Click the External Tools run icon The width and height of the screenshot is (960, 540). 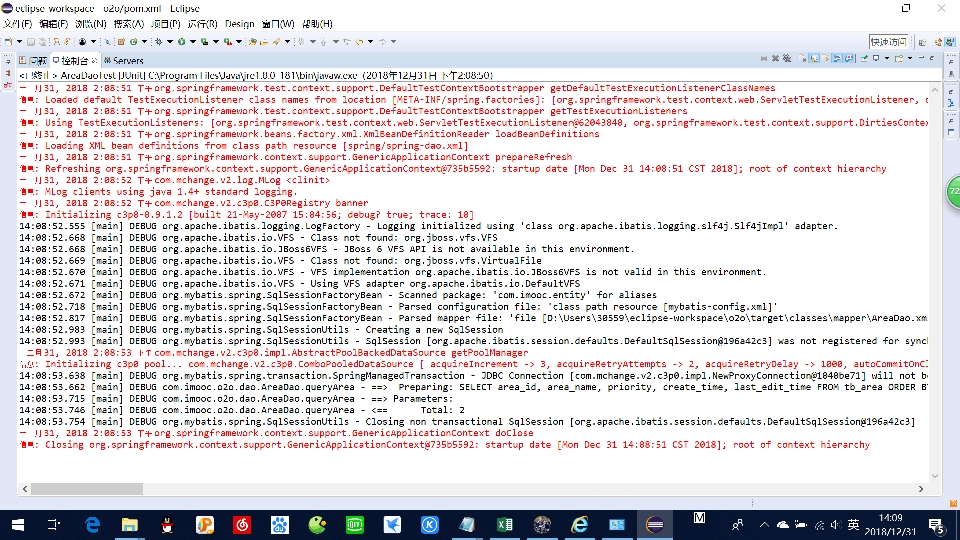point(227,42)
